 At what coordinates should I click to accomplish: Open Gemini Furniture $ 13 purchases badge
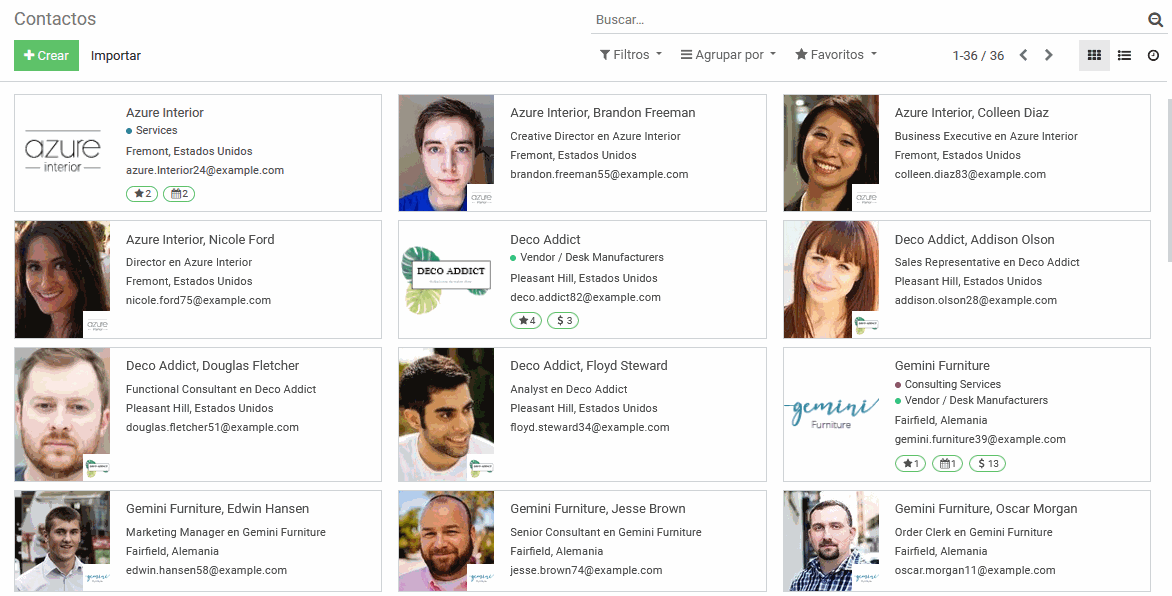pyautogui.click(x=987, y=464)
